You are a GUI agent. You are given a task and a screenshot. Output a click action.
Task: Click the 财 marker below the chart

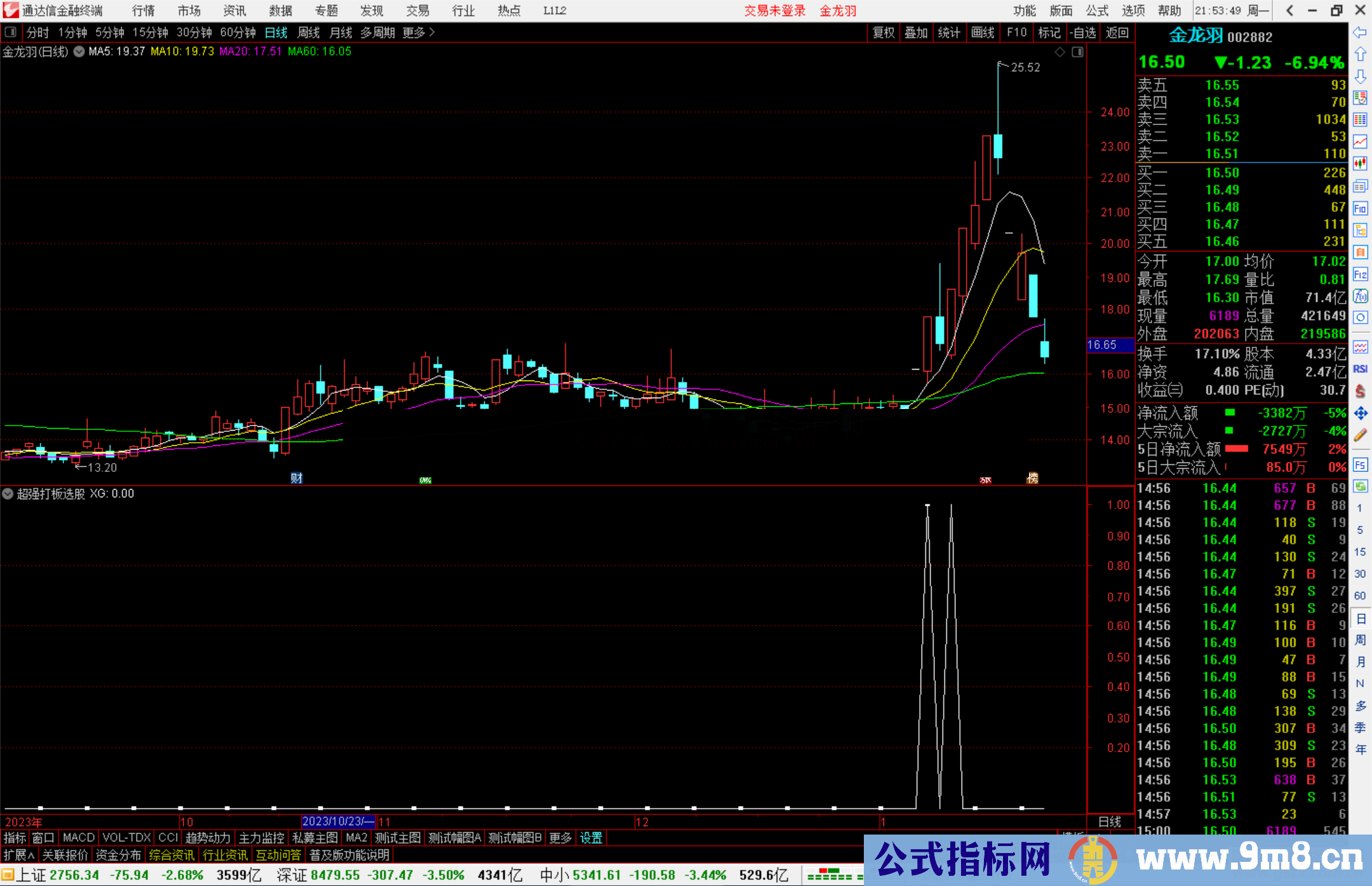[296, 478]
